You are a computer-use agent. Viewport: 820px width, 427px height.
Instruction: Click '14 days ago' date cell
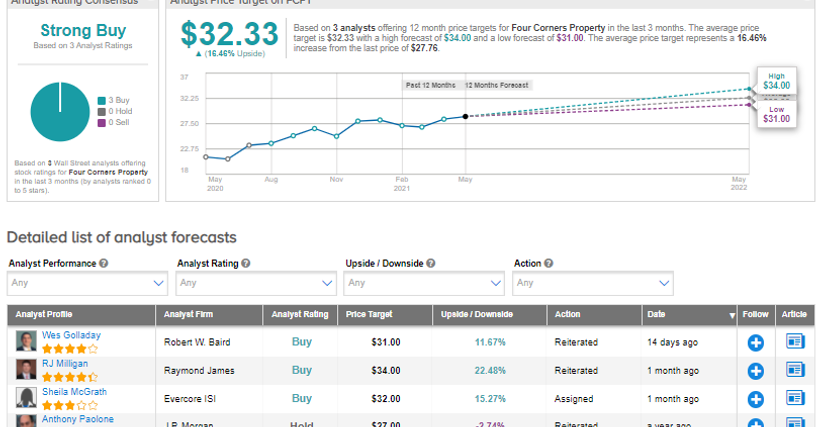pos(673,342)
